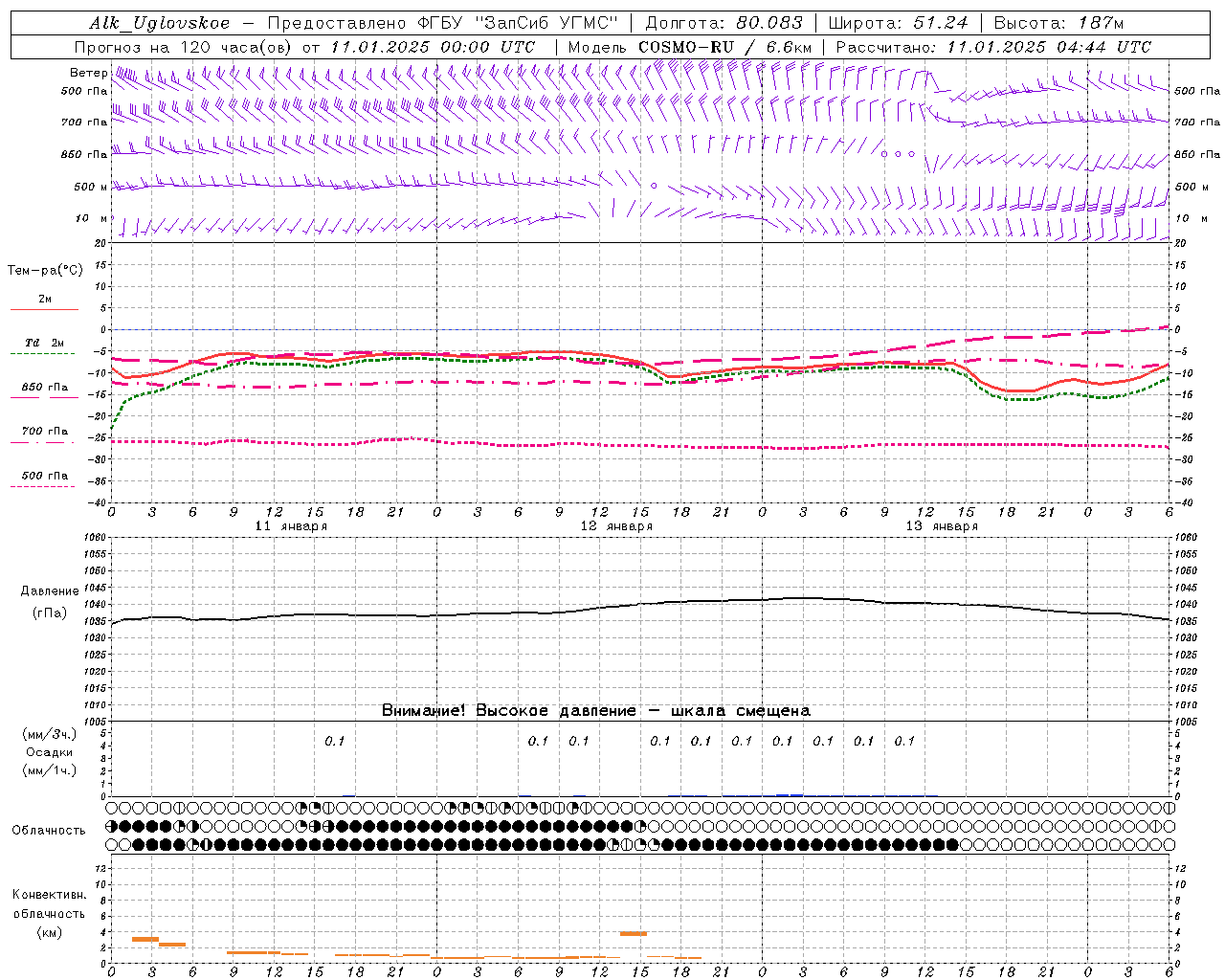Click the Долгота: 80.083 value
Image resolution: width=1225 pixels, height=980 pixels.
tap(725, 23)
